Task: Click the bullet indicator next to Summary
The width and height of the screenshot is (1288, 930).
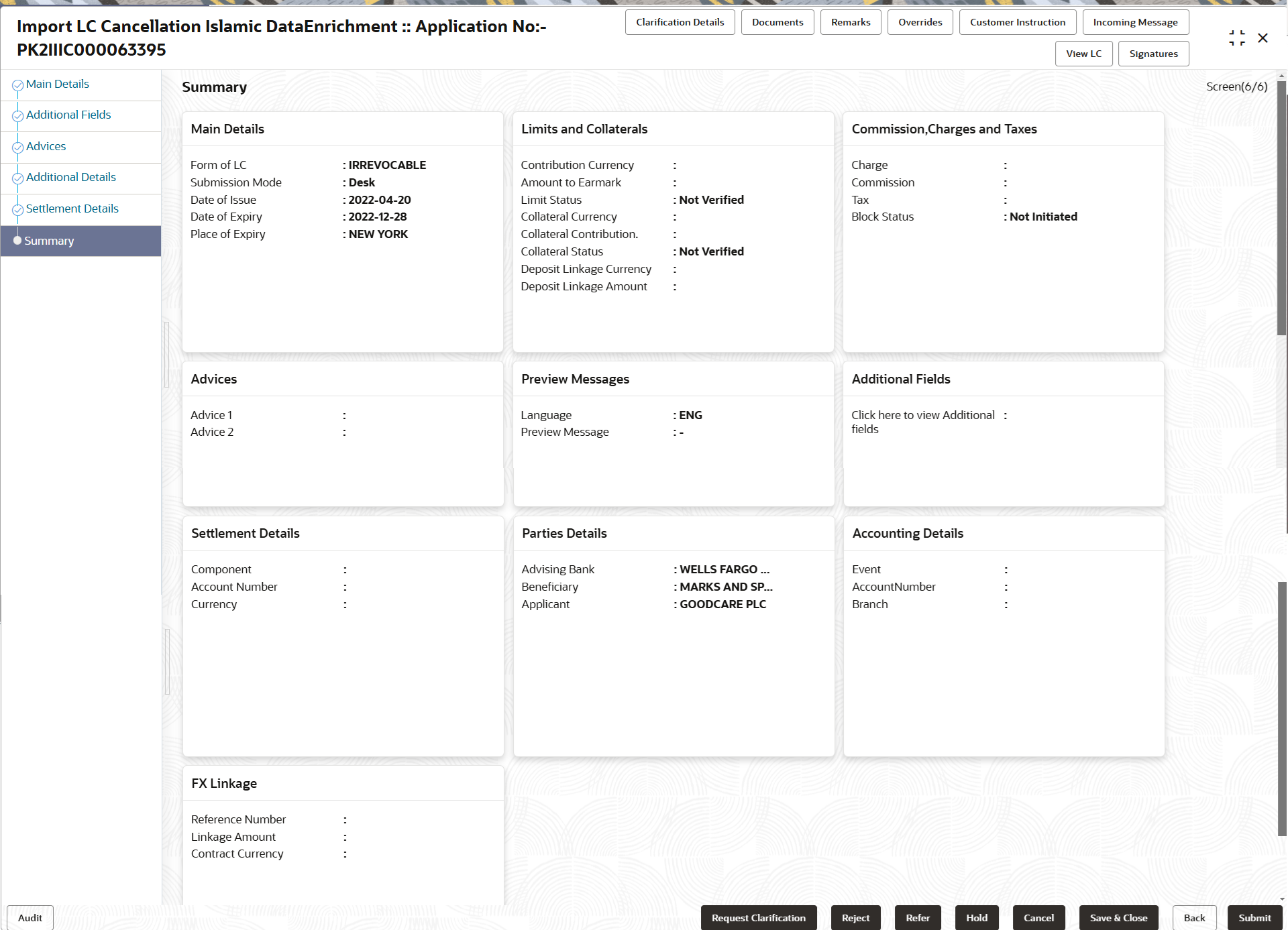Action: 17,240
